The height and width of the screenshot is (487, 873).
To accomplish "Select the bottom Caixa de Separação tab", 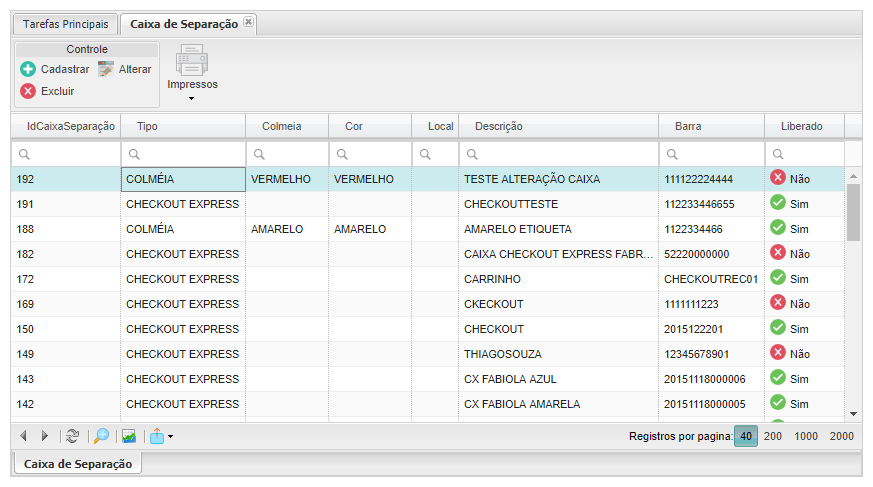I will point(78,464).
